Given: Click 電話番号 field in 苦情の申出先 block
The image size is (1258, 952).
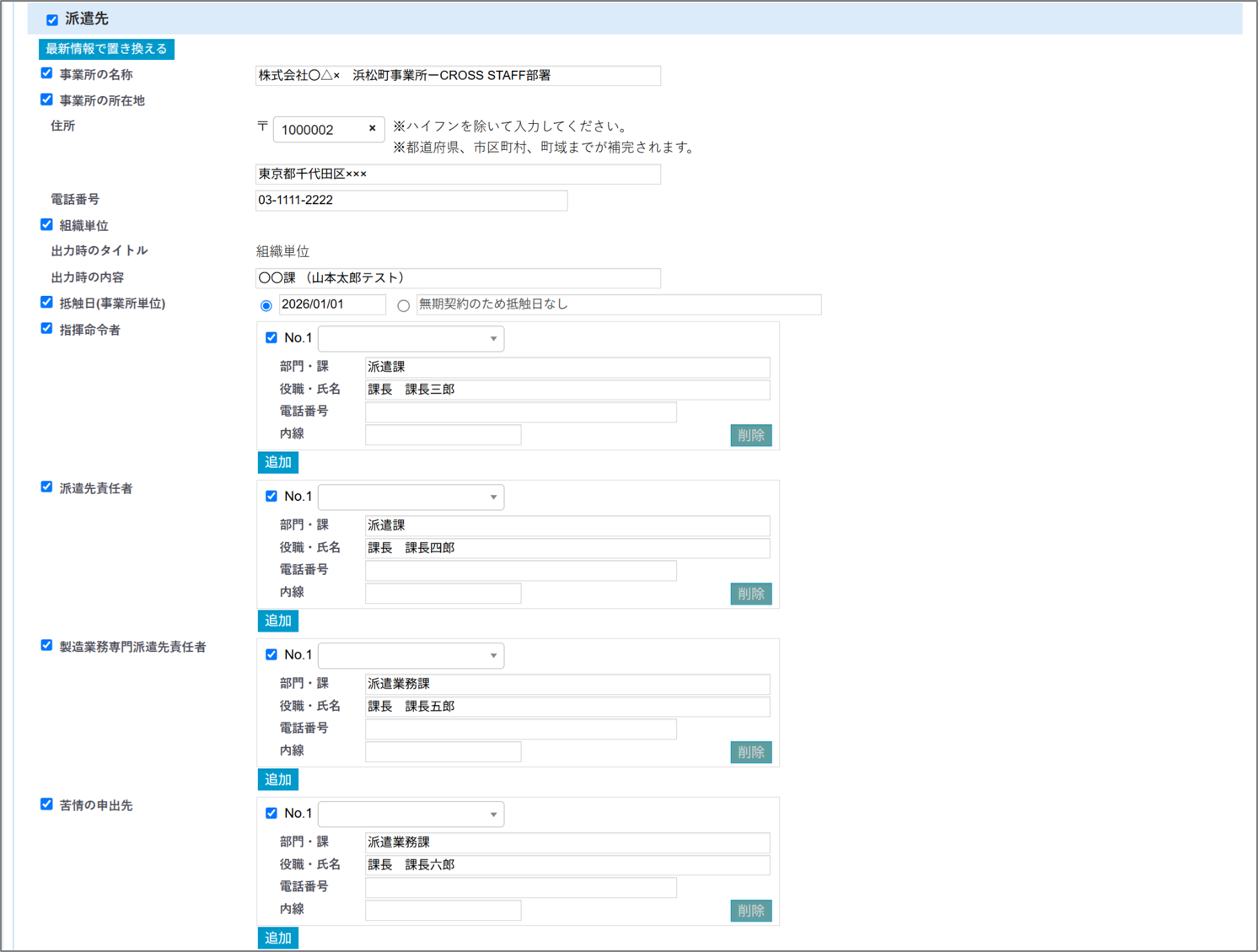Looking at the screenshot, I should [x=520, y=887].
